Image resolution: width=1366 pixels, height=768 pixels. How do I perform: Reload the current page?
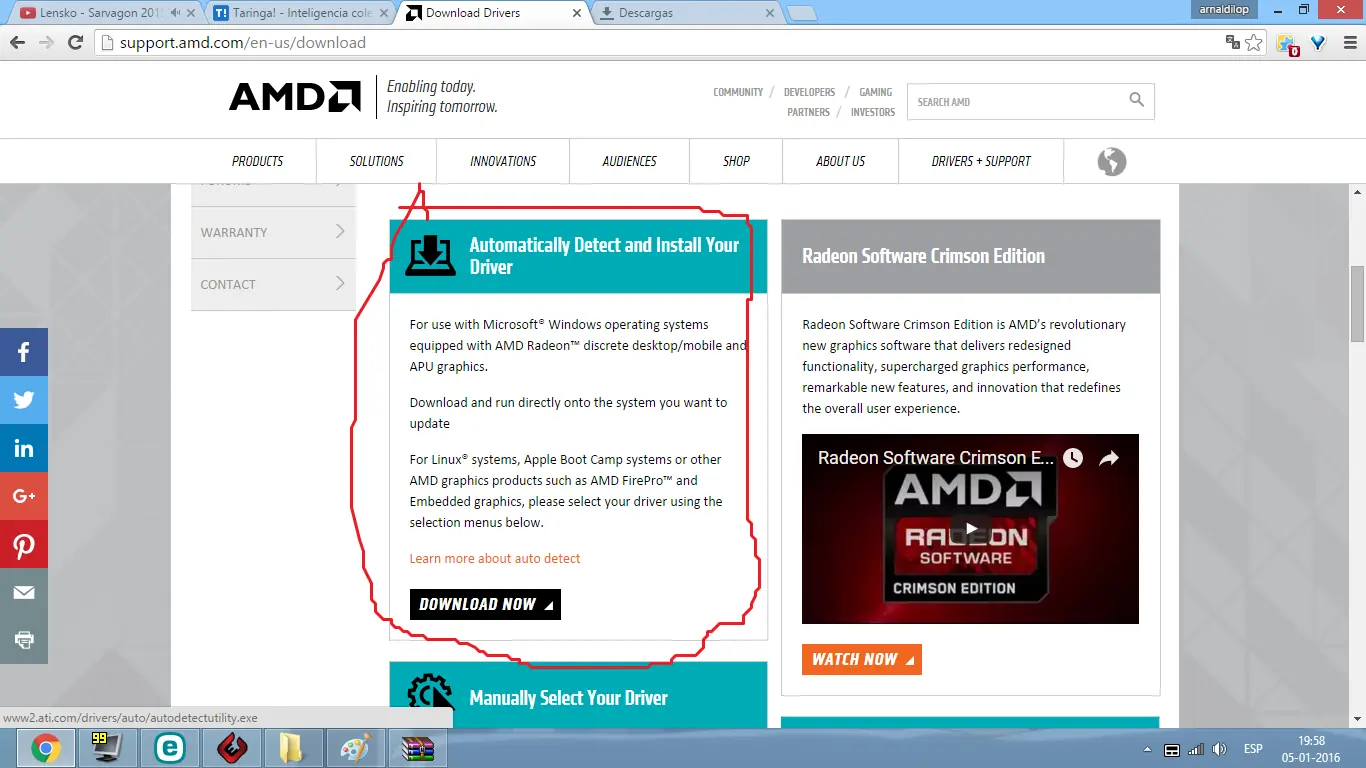coord(75,42)
